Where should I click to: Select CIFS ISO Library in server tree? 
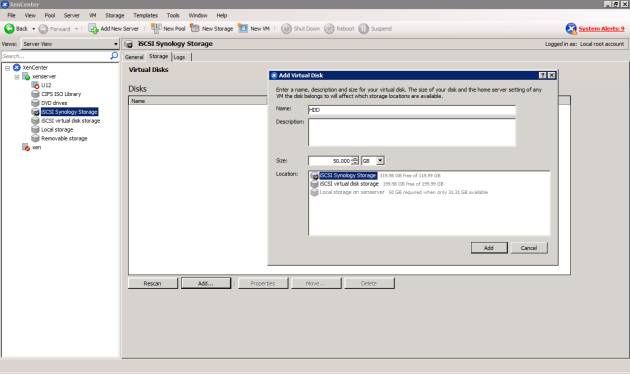pos(61,94)
